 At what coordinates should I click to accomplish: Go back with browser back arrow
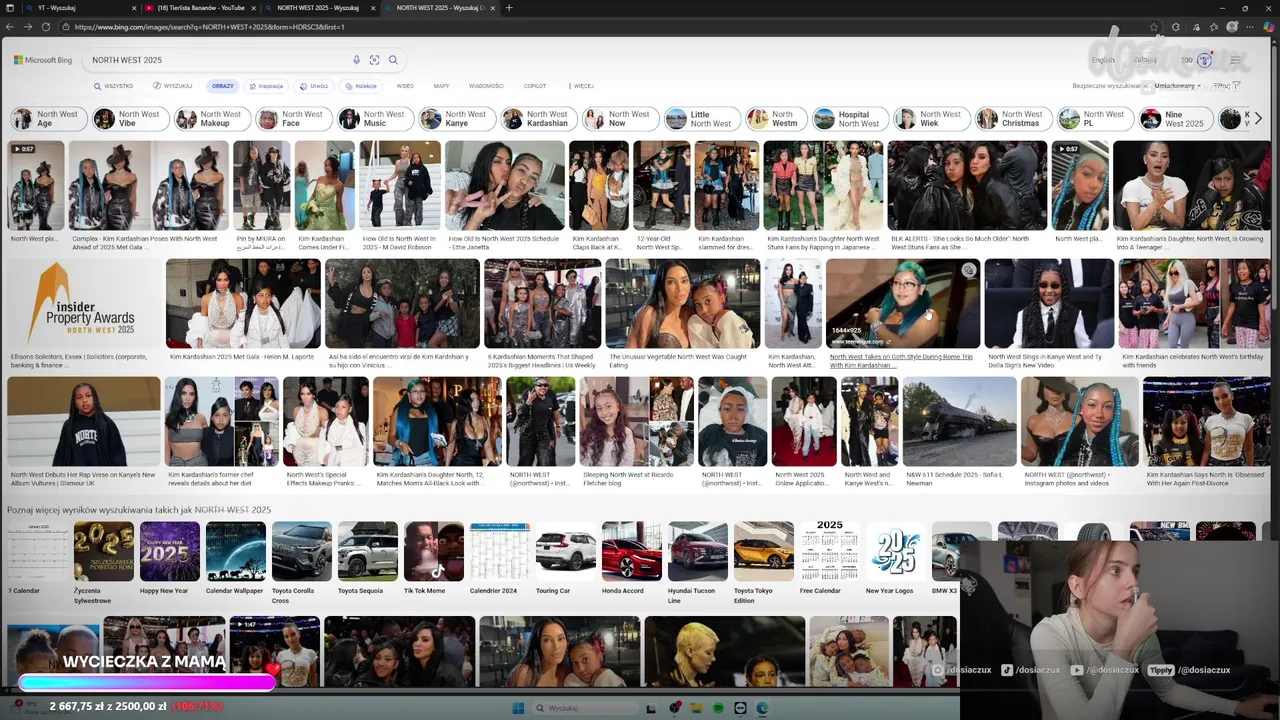point(10,27)
